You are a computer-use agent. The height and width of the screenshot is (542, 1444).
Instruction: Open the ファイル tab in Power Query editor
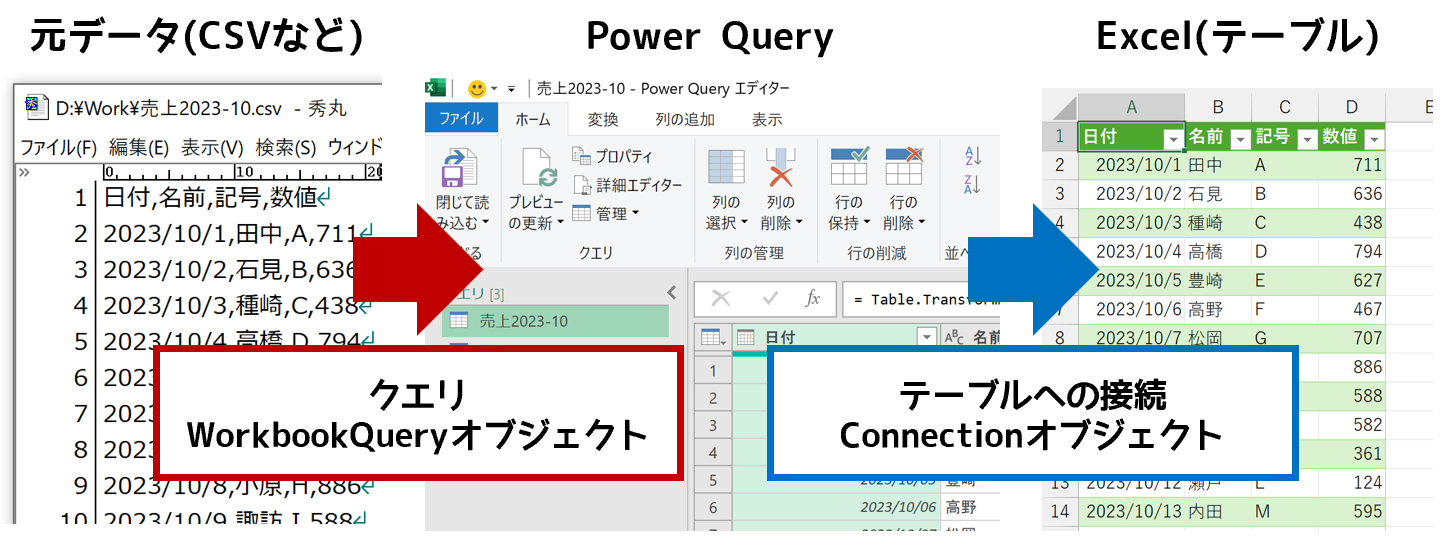[x=461, y=118]
